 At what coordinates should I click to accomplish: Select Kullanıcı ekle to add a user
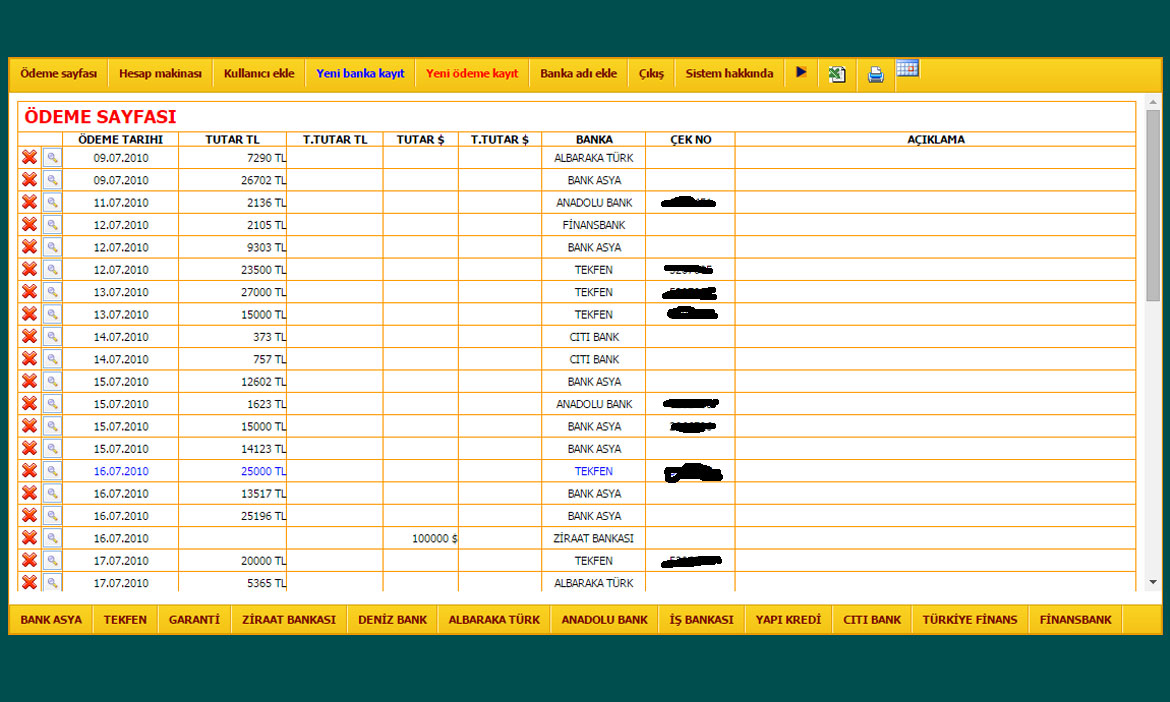click(259, 73)
